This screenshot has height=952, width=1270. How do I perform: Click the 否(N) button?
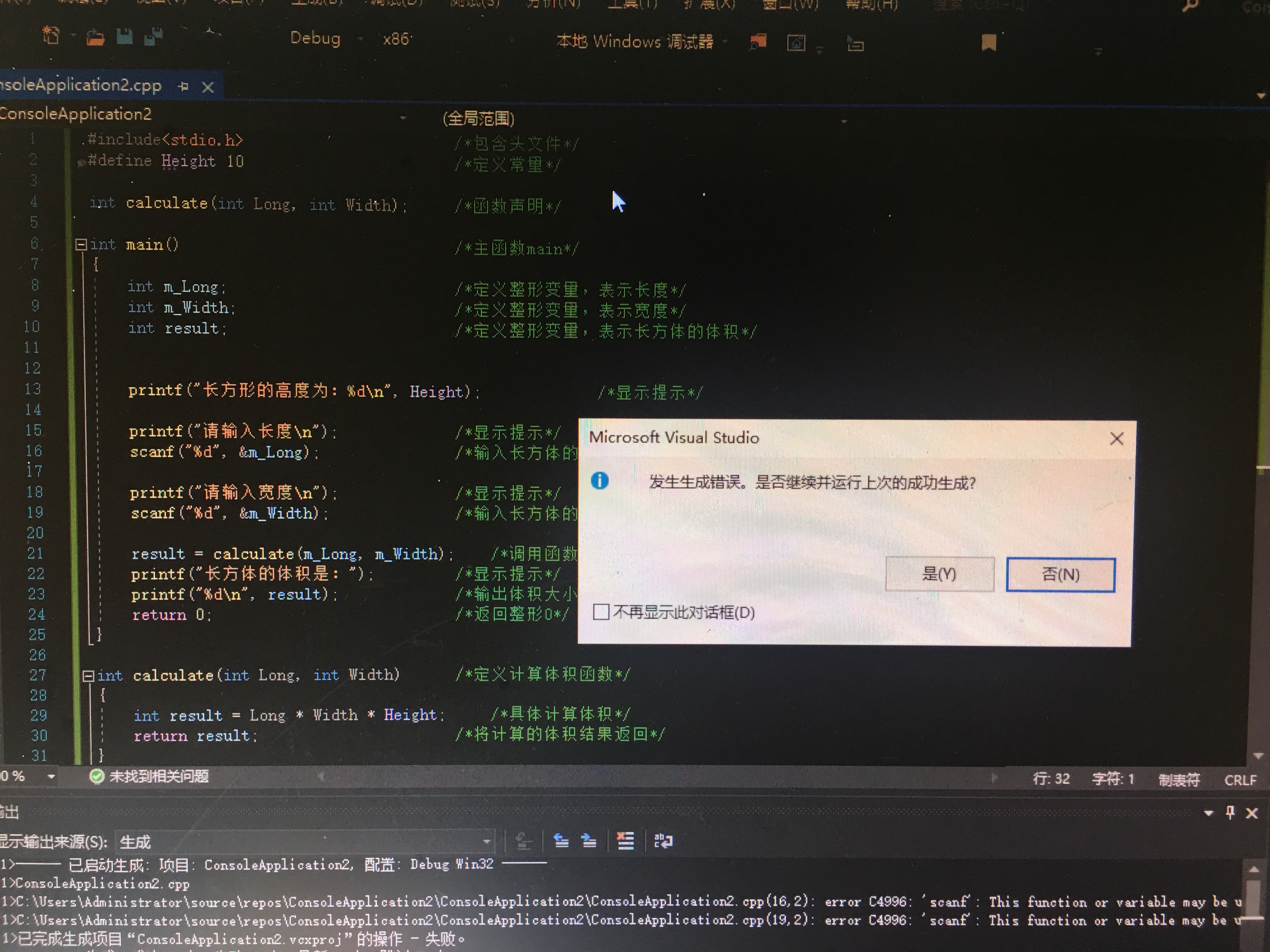[1061, 575]
